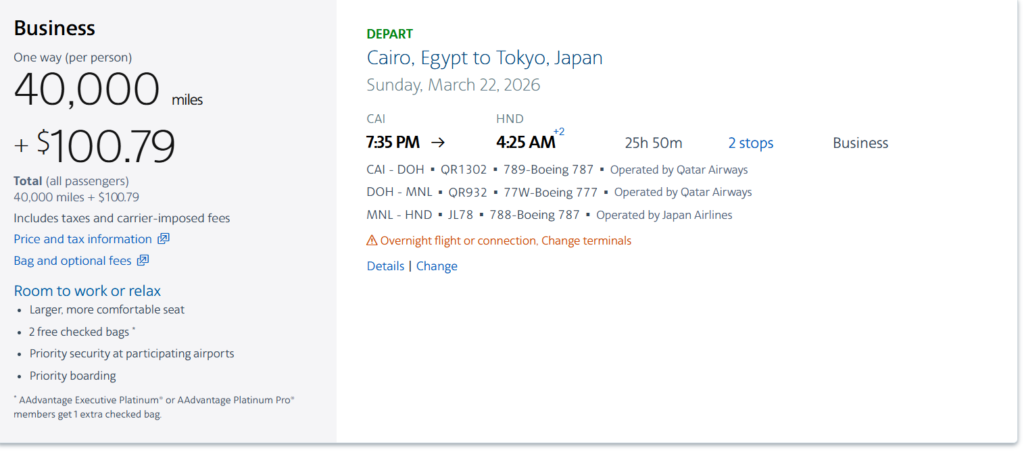Click the green DEPART label
This screenshot has height=454, width=1024.
tap(390, 34)
